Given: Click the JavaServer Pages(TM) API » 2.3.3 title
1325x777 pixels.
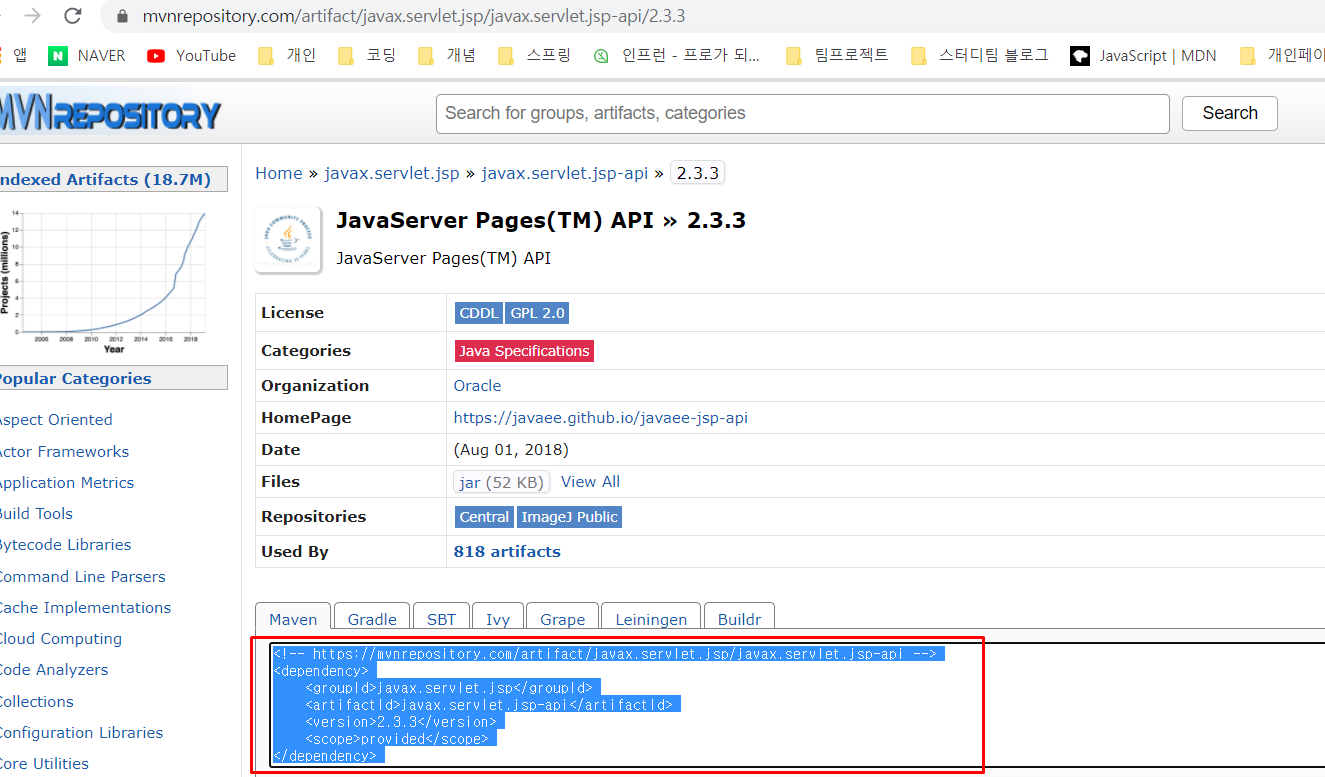Looking at the screenshot, I should point(541,220).
